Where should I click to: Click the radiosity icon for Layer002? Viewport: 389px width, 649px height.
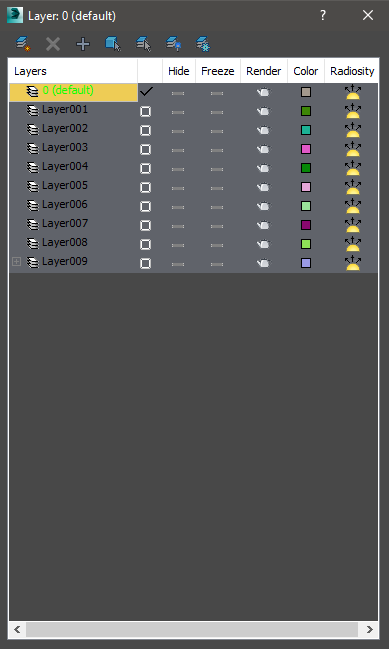(353, 130)
